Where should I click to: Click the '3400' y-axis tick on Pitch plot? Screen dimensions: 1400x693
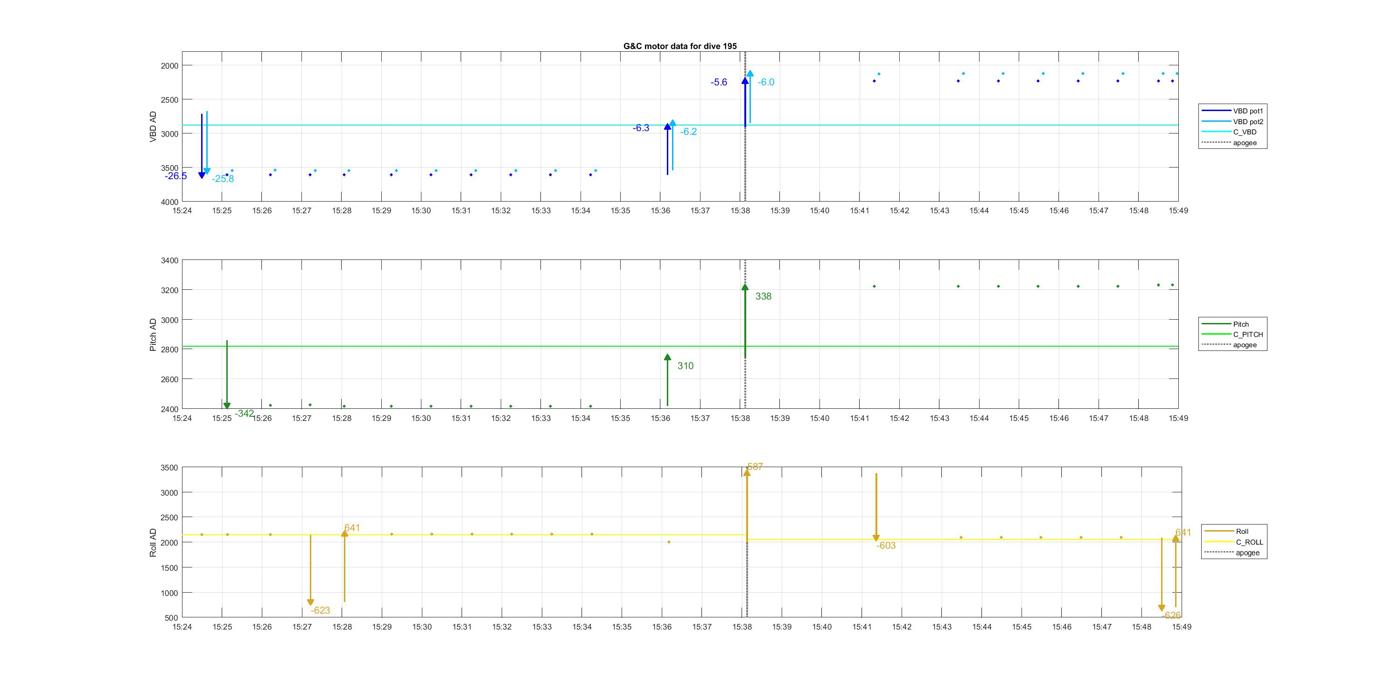tap(168, 261)
